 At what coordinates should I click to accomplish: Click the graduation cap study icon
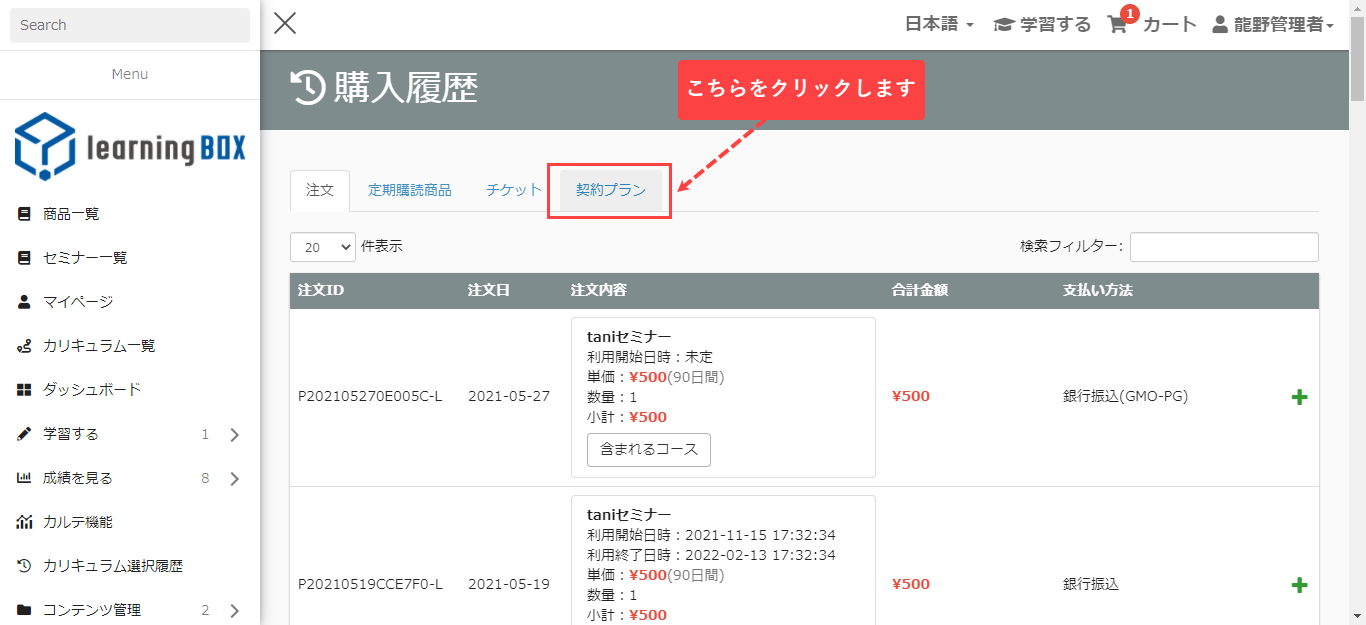point(1003,25)
